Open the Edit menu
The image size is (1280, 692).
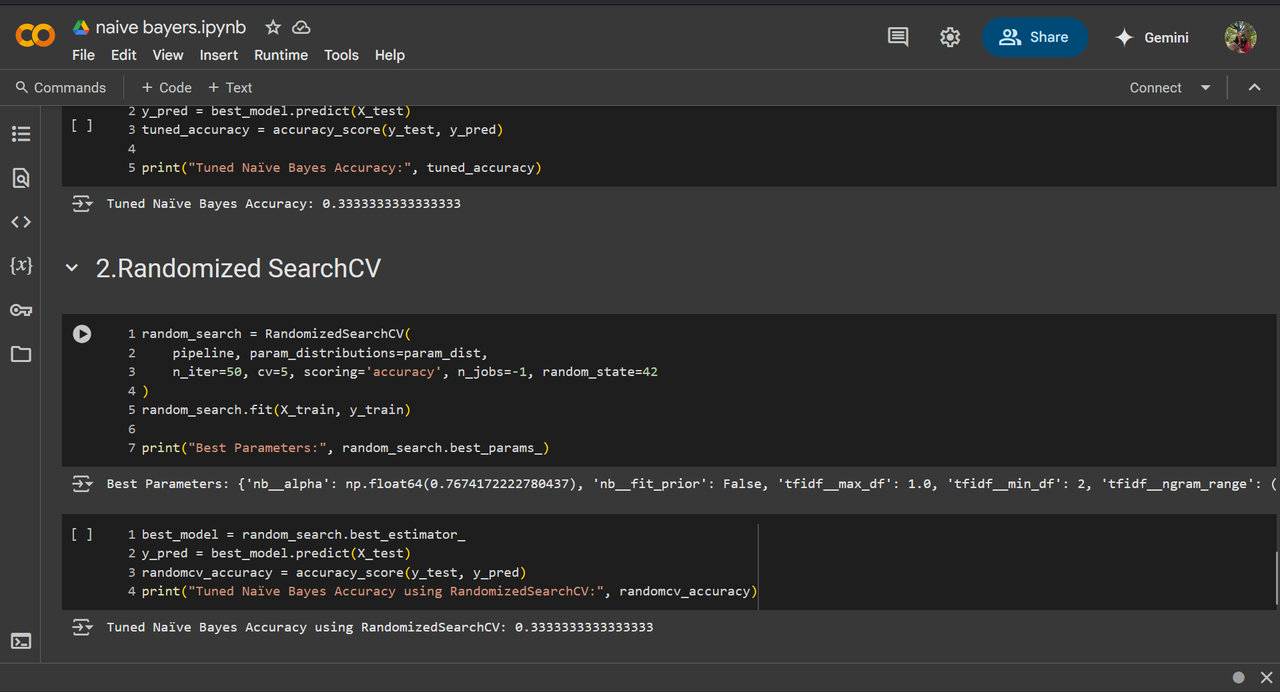(124, 55)
